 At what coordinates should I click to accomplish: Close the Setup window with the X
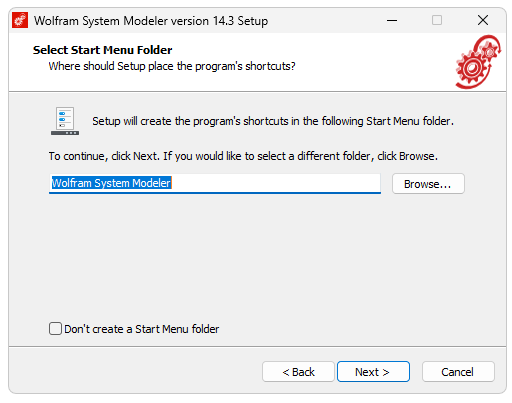[483, 20]
